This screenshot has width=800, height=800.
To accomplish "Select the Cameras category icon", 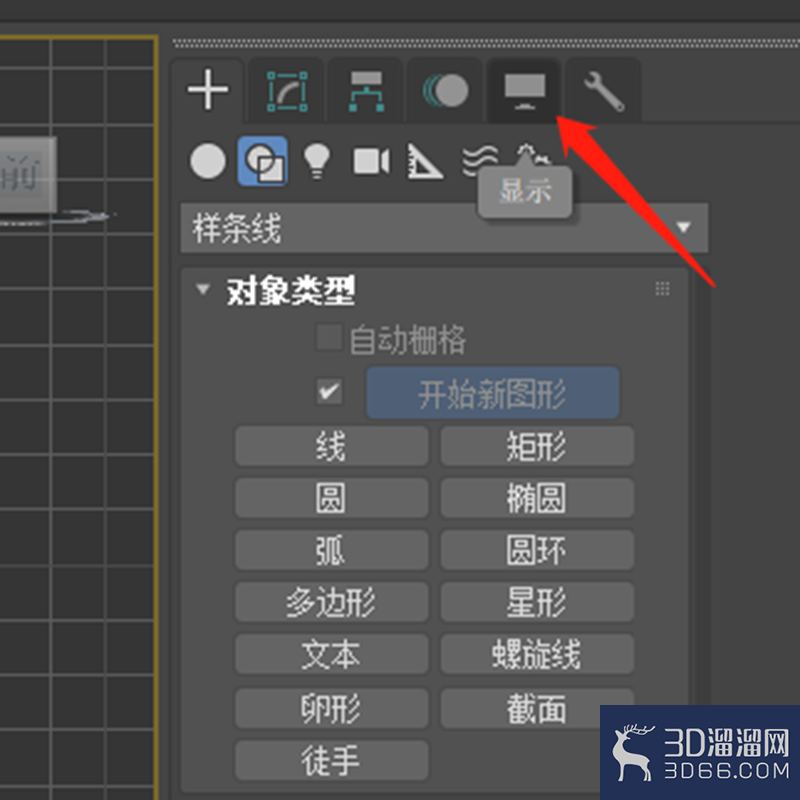I will tap(371, 161).
